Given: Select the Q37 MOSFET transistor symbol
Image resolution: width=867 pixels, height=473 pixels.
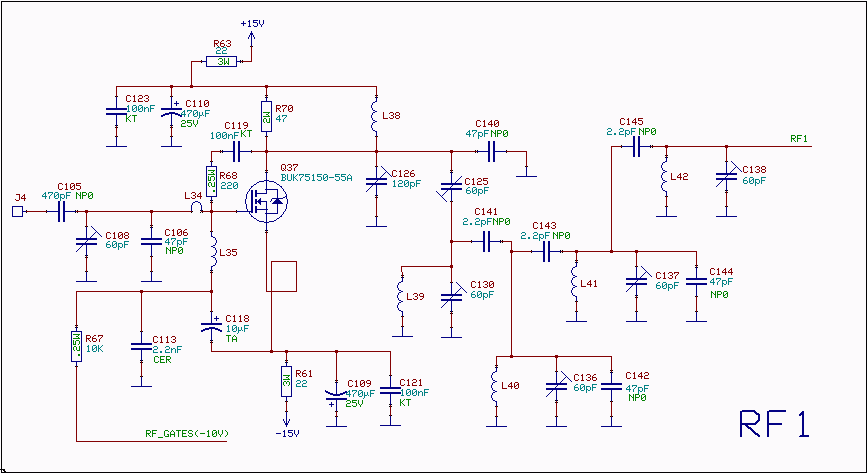Looking at the screenshot, I should click(267, 202).
